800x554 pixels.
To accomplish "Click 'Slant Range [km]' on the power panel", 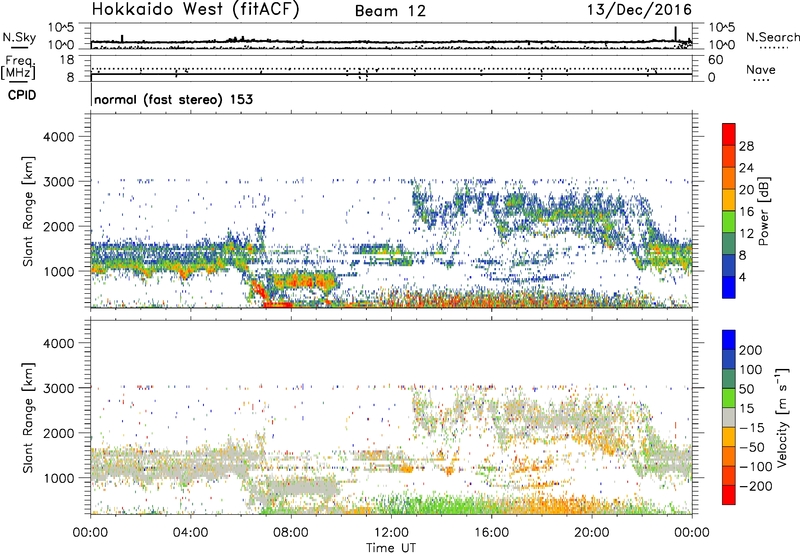I will 28,211.
